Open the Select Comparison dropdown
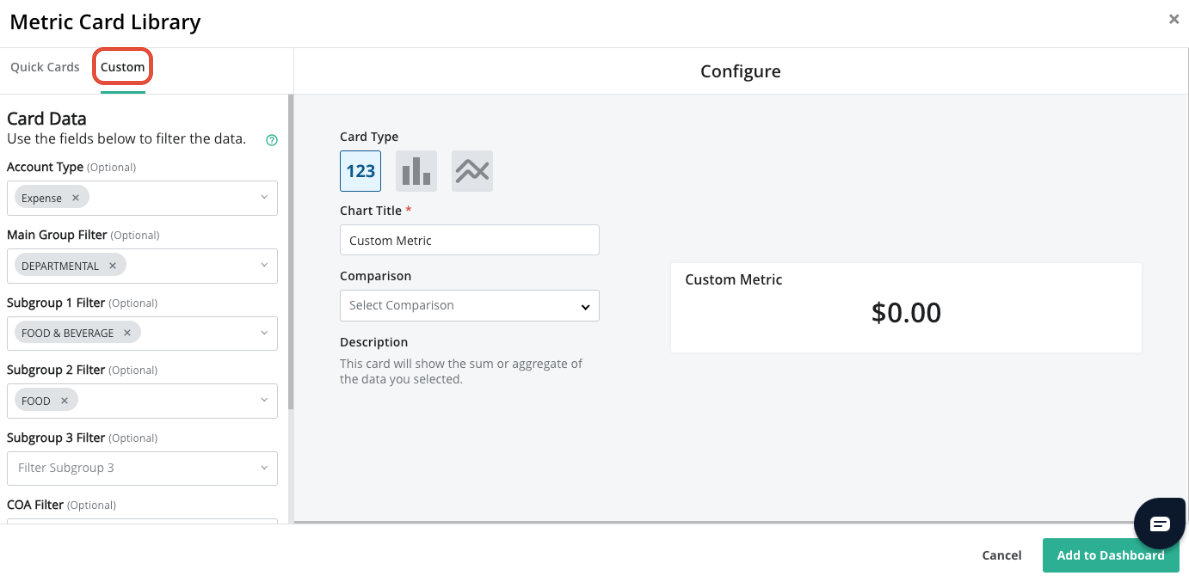Image resolution: width=1189 pixels, height=582 pixels. click(469, 306)
